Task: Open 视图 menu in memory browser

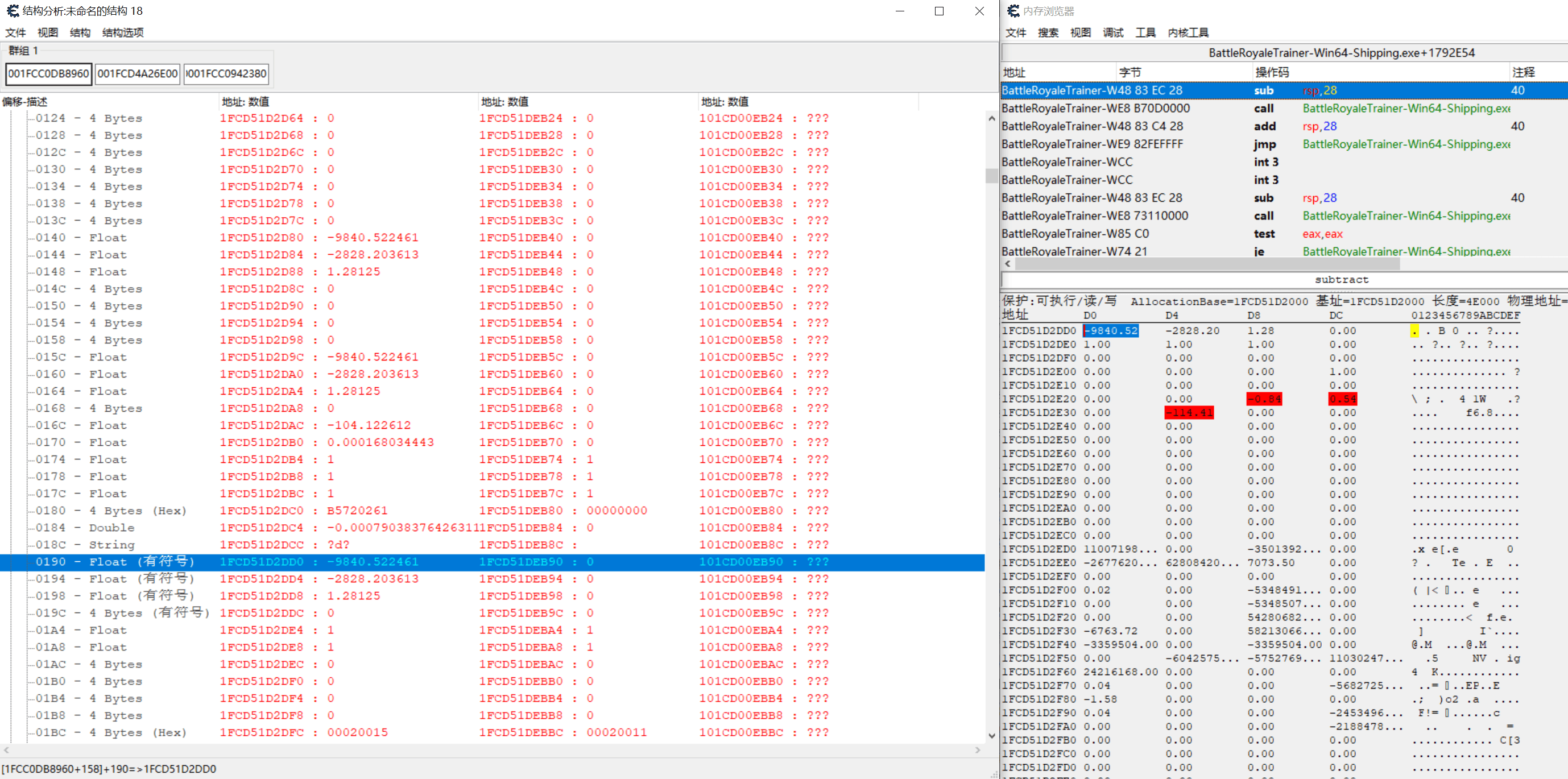Action: [1081, 32]
